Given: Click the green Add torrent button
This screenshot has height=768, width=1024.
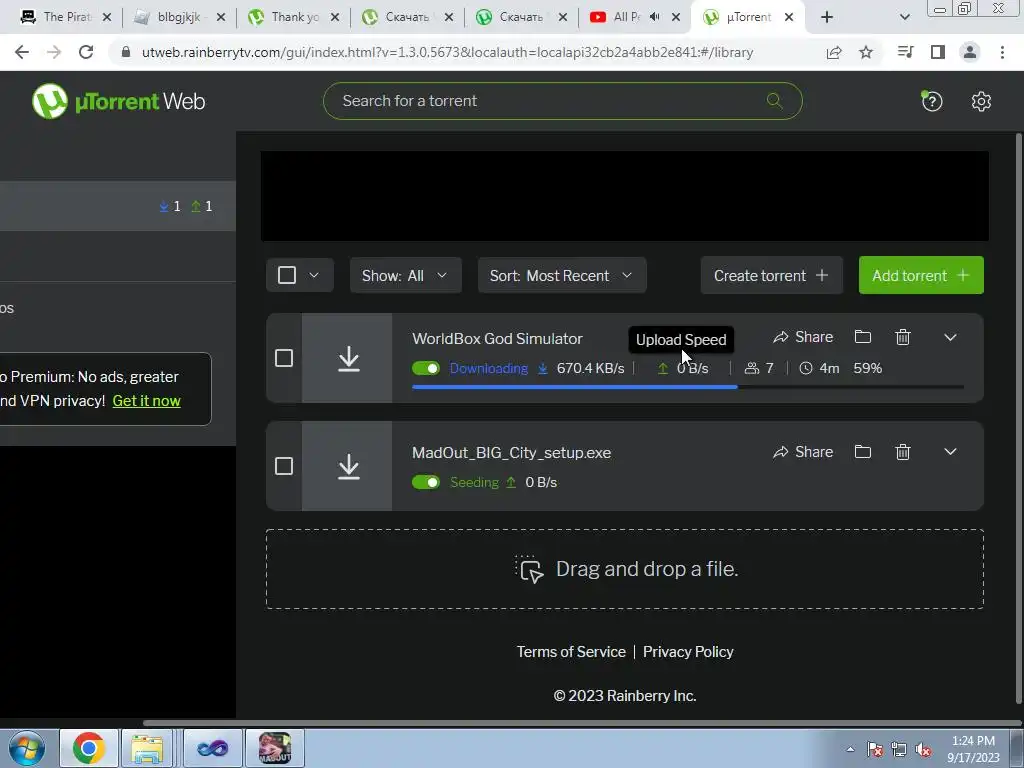Looking at the screenshot, I should 921,275.
